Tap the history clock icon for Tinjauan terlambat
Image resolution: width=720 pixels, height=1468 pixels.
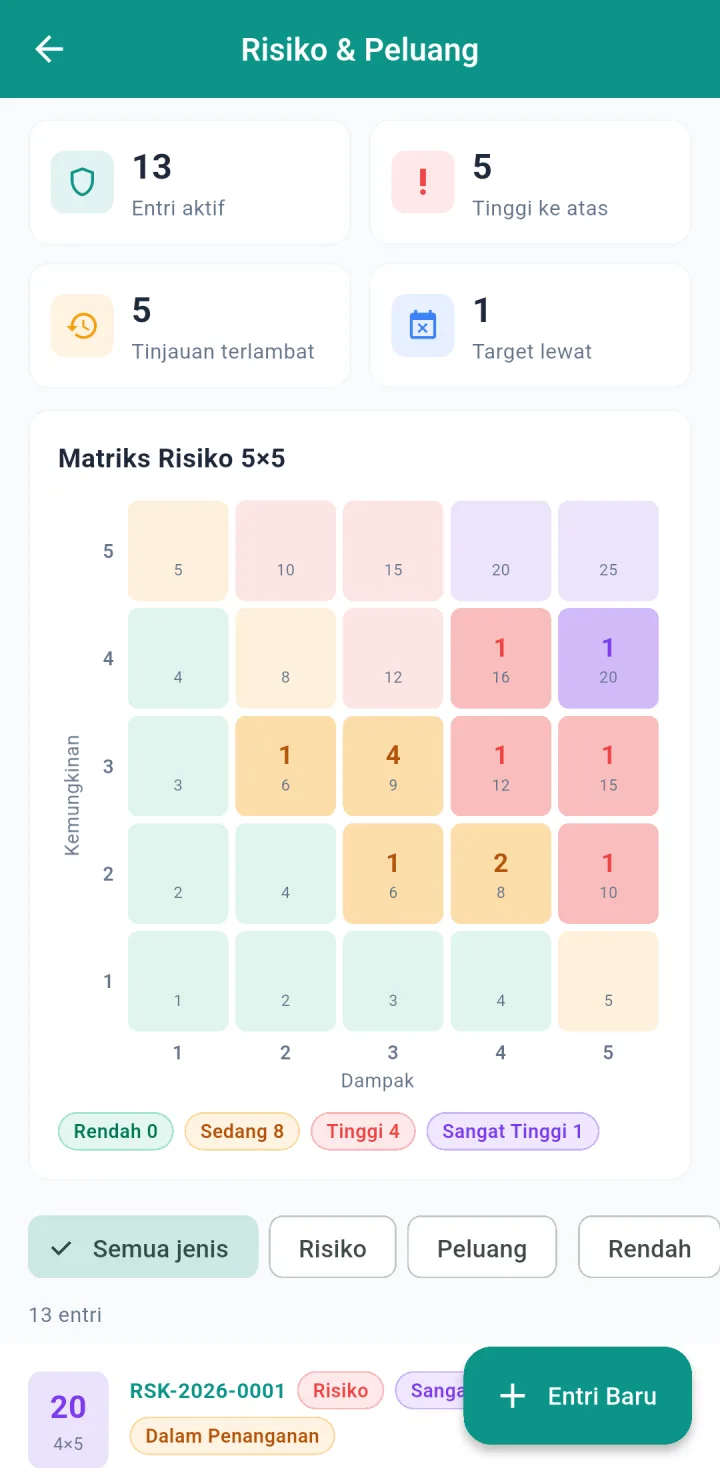[x=82, y=325]
